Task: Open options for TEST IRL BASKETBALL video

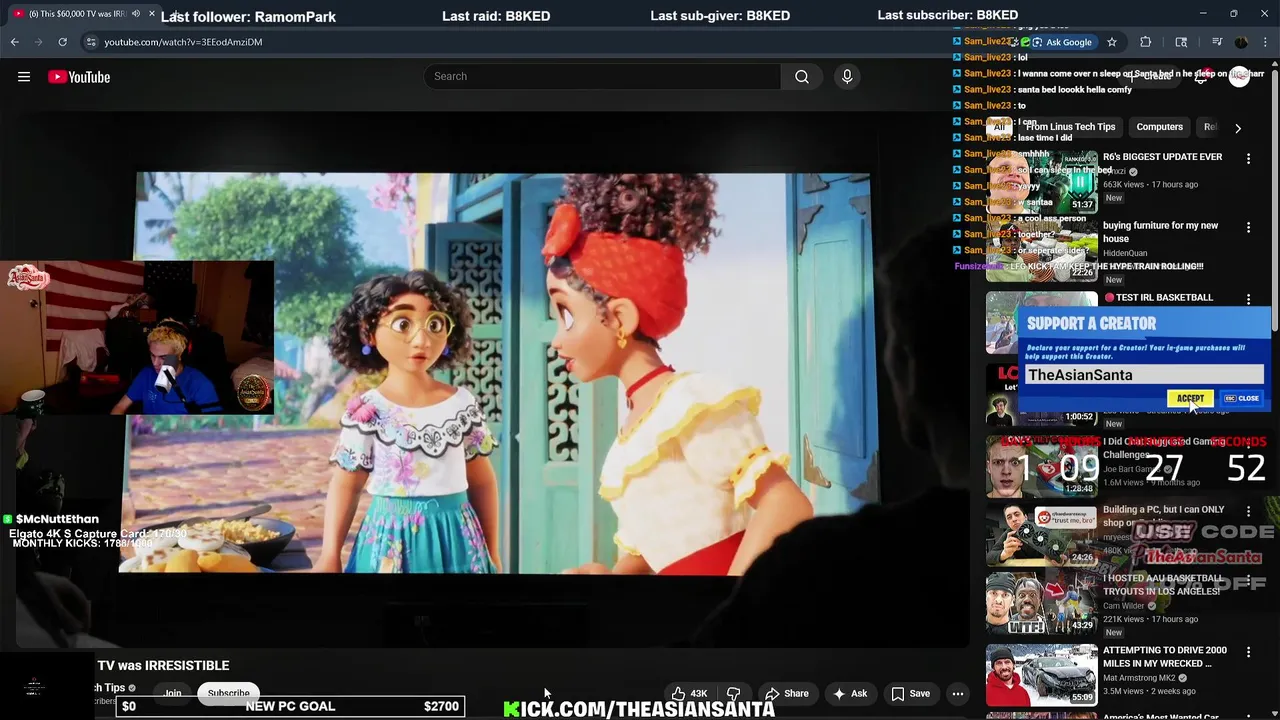Action: coord(1248,298)
